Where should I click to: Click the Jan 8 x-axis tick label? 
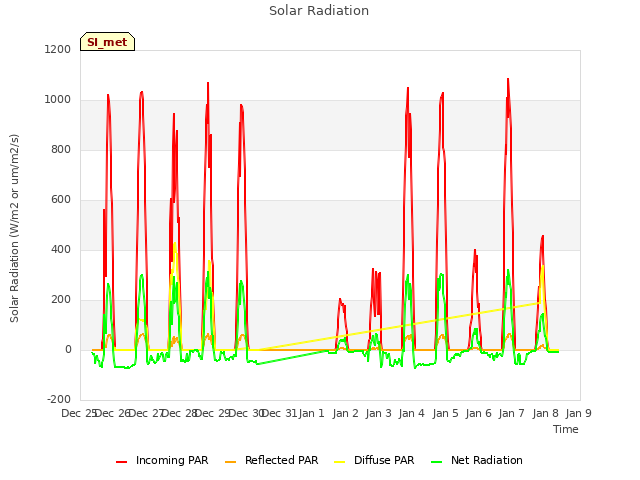pos(545,413)
